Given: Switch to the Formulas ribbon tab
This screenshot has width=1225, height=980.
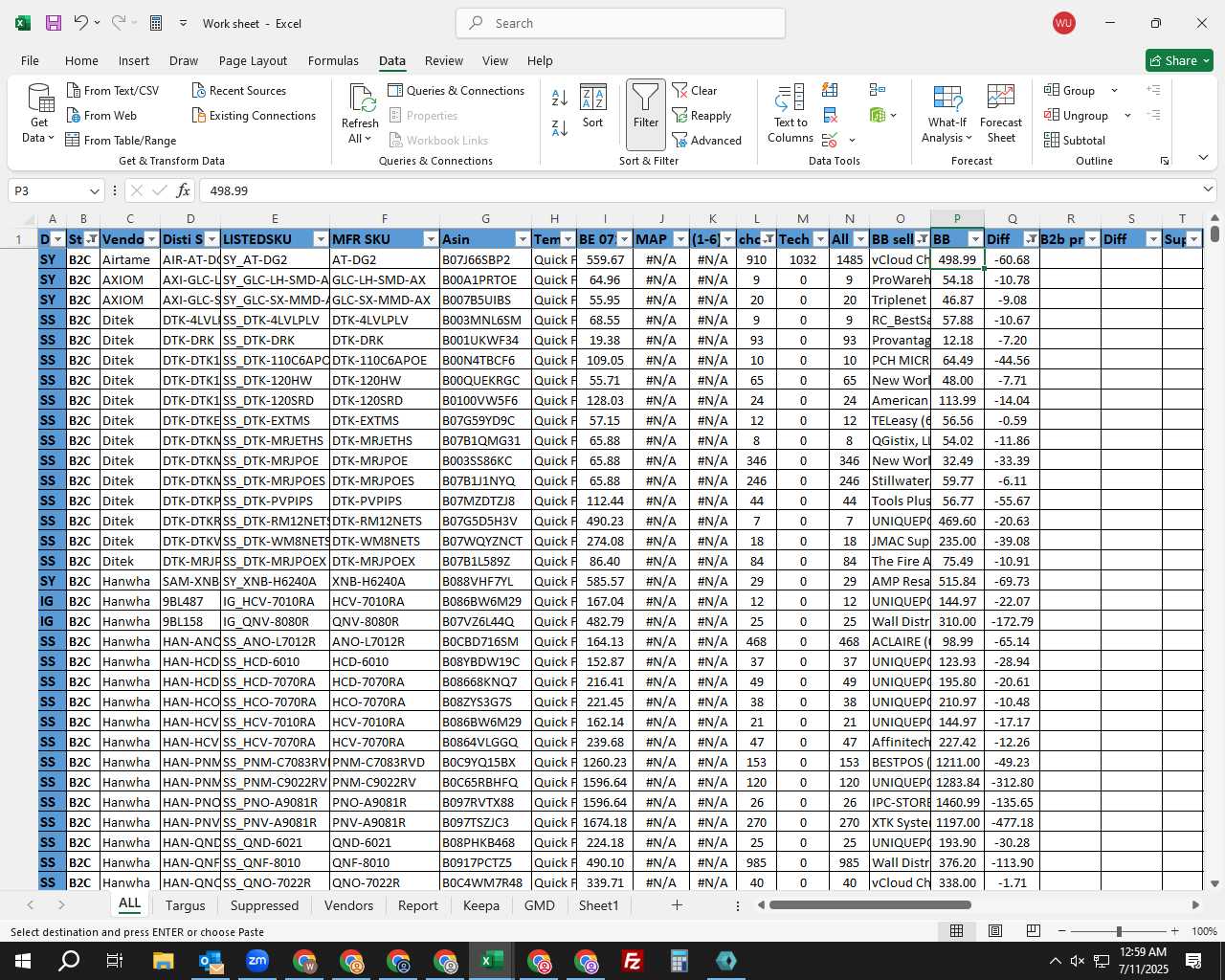Looking at the screenshot, I should coord(333,60).
